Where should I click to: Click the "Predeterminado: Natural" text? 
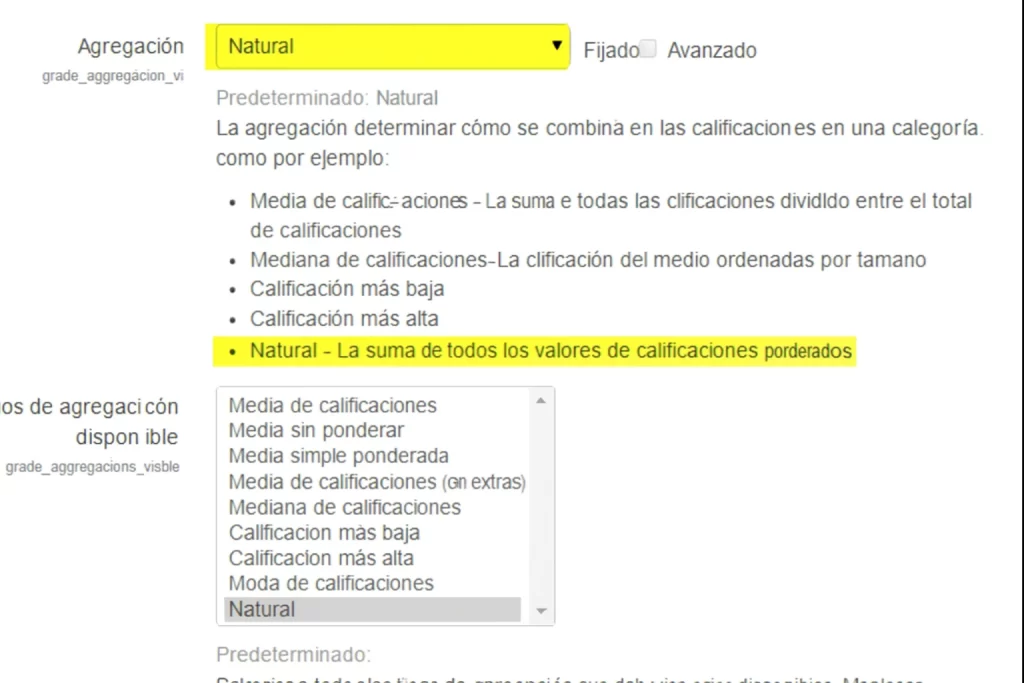pyautogui.click(x=327, y=98)
